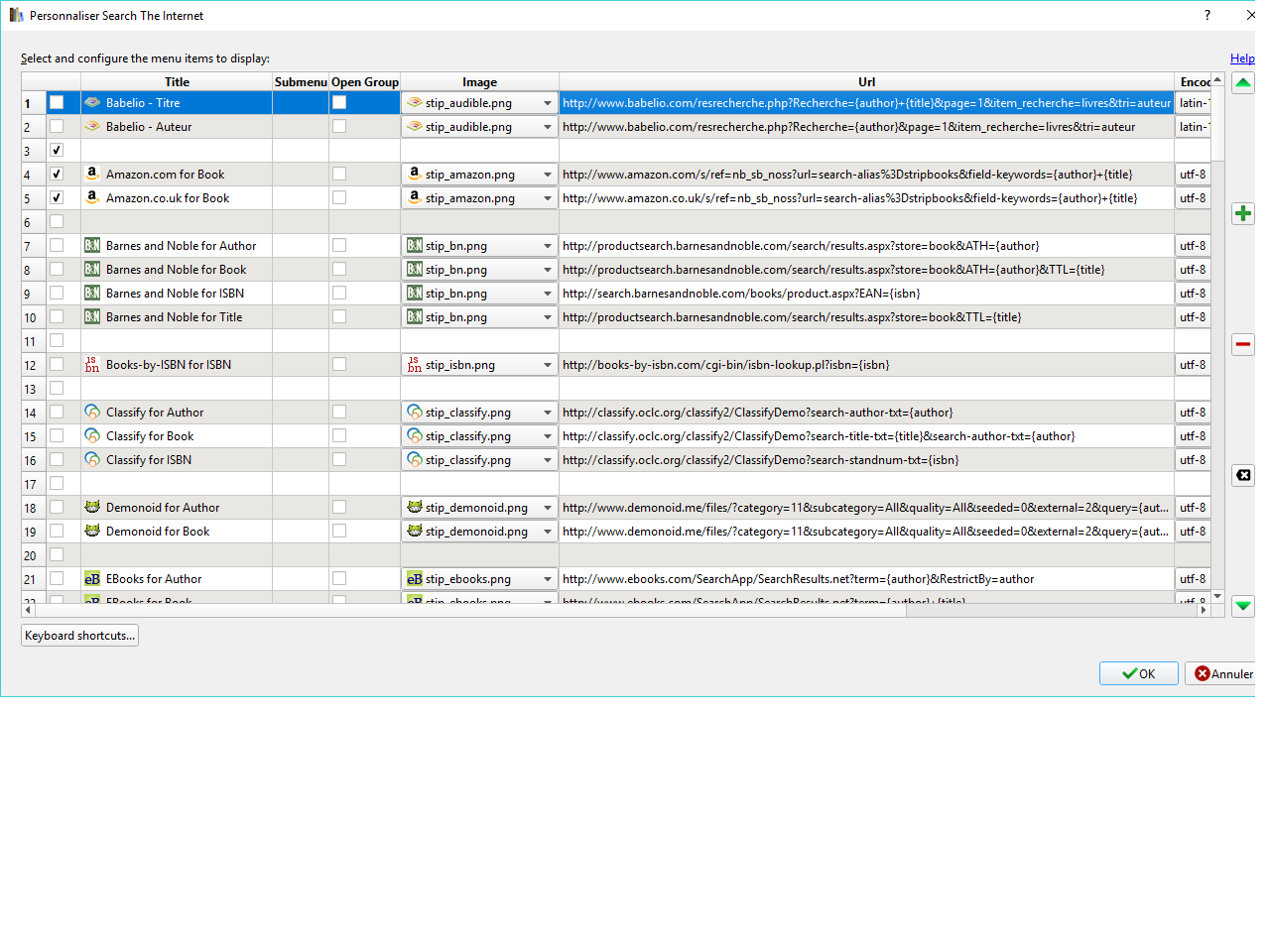
Task: Click the black X reset button beside the table
Action: pos(1242,475)
